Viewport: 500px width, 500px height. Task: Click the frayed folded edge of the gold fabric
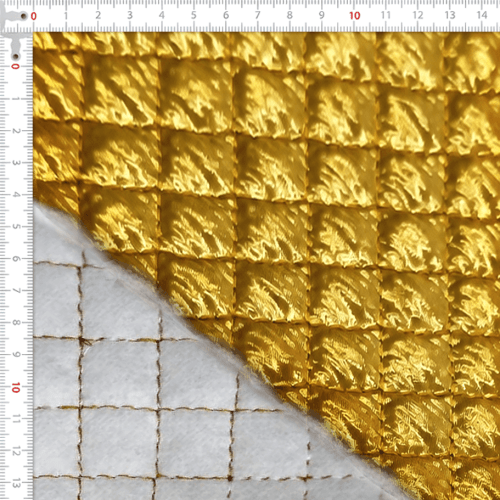(233, 350)
